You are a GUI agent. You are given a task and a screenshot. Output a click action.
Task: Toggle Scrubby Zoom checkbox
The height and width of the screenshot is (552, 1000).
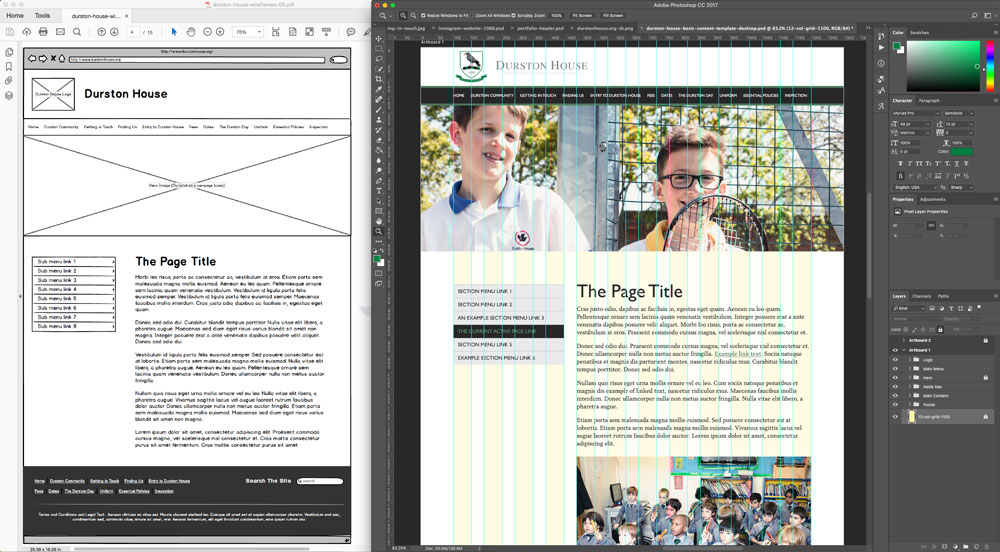[x=513, y=15]
